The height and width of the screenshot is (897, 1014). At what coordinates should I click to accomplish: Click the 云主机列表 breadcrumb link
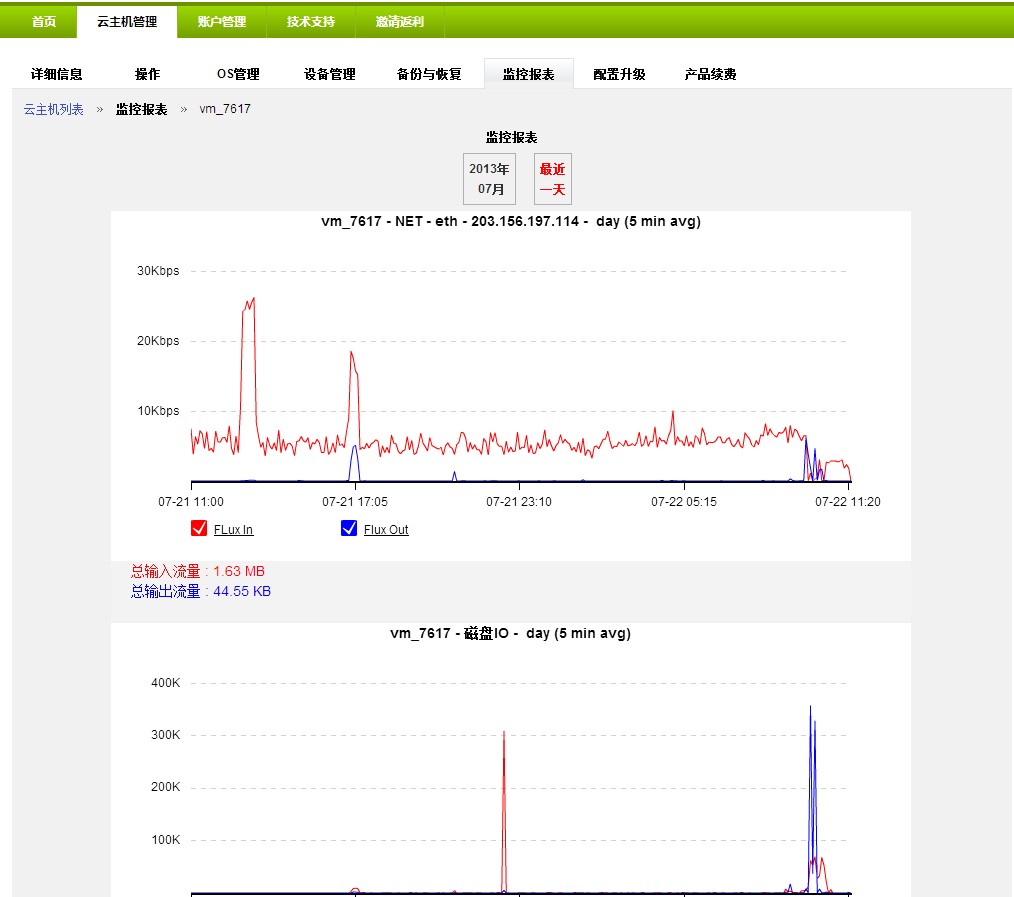(x=54, y=109)
